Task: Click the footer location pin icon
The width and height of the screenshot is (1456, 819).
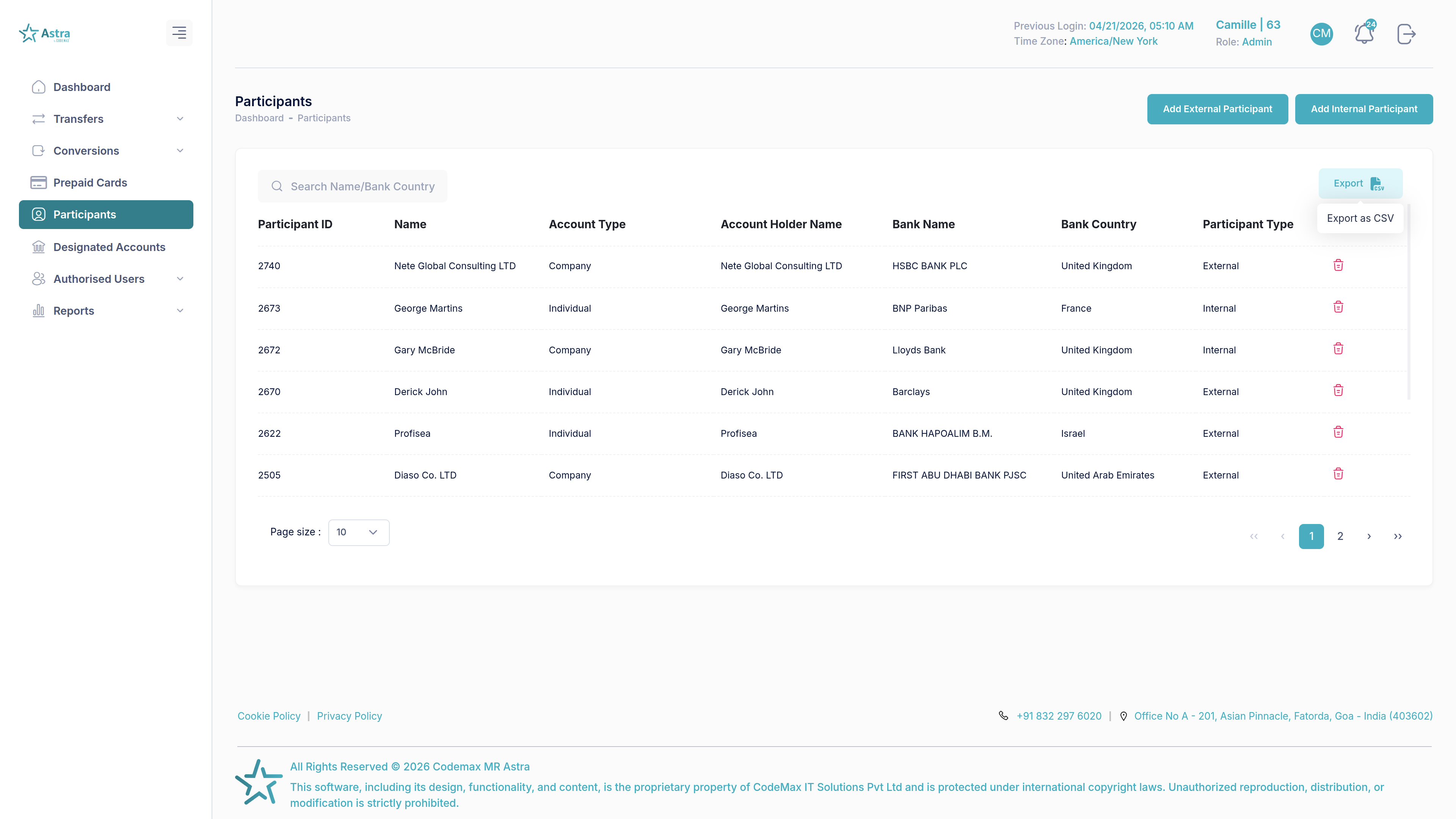Action: (x=1123, y=716)
